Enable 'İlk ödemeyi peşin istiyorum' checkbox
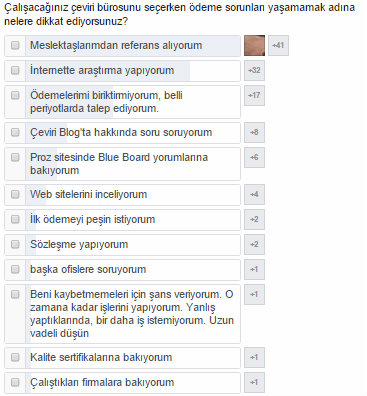 [15, 219]
